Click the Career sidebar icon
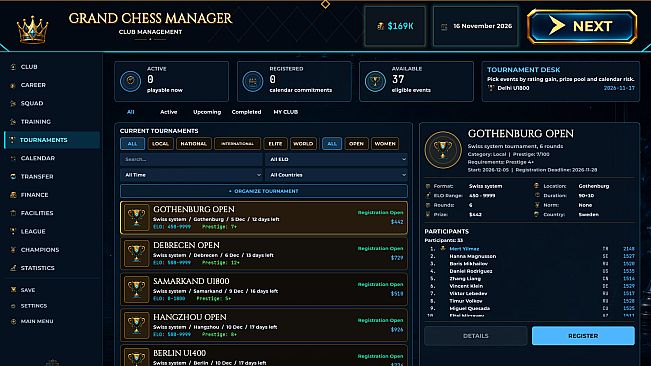This screenshot has width=651, height=366. coord(13,85)
